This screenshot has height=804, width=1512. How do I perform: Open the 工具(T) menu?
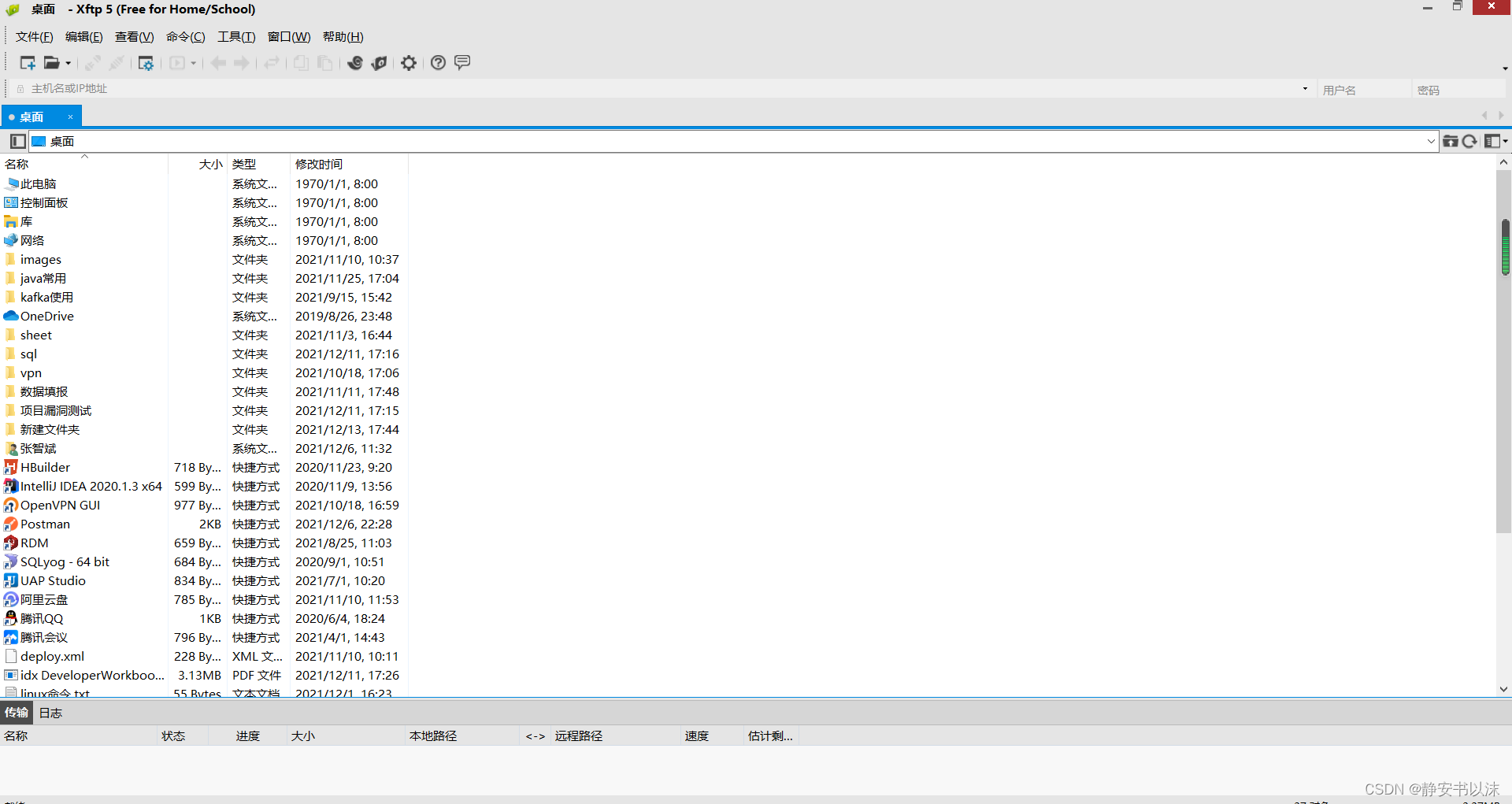pos(236,37)
